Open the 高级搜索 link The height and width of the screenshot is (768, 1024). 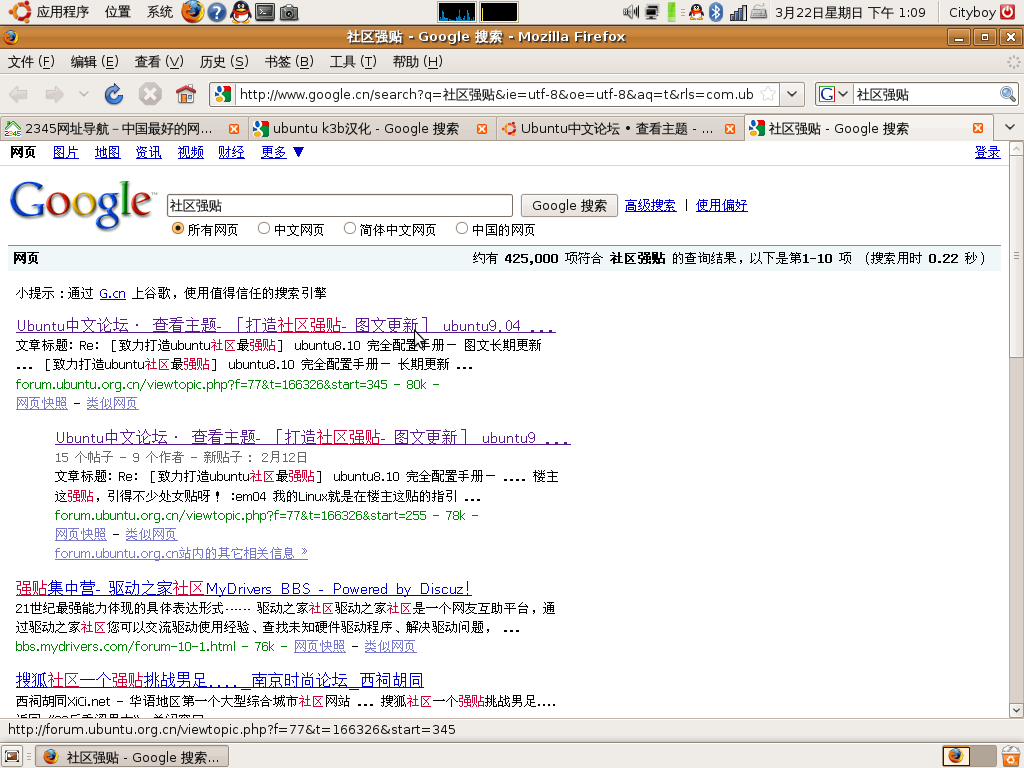tap(650, 205)
